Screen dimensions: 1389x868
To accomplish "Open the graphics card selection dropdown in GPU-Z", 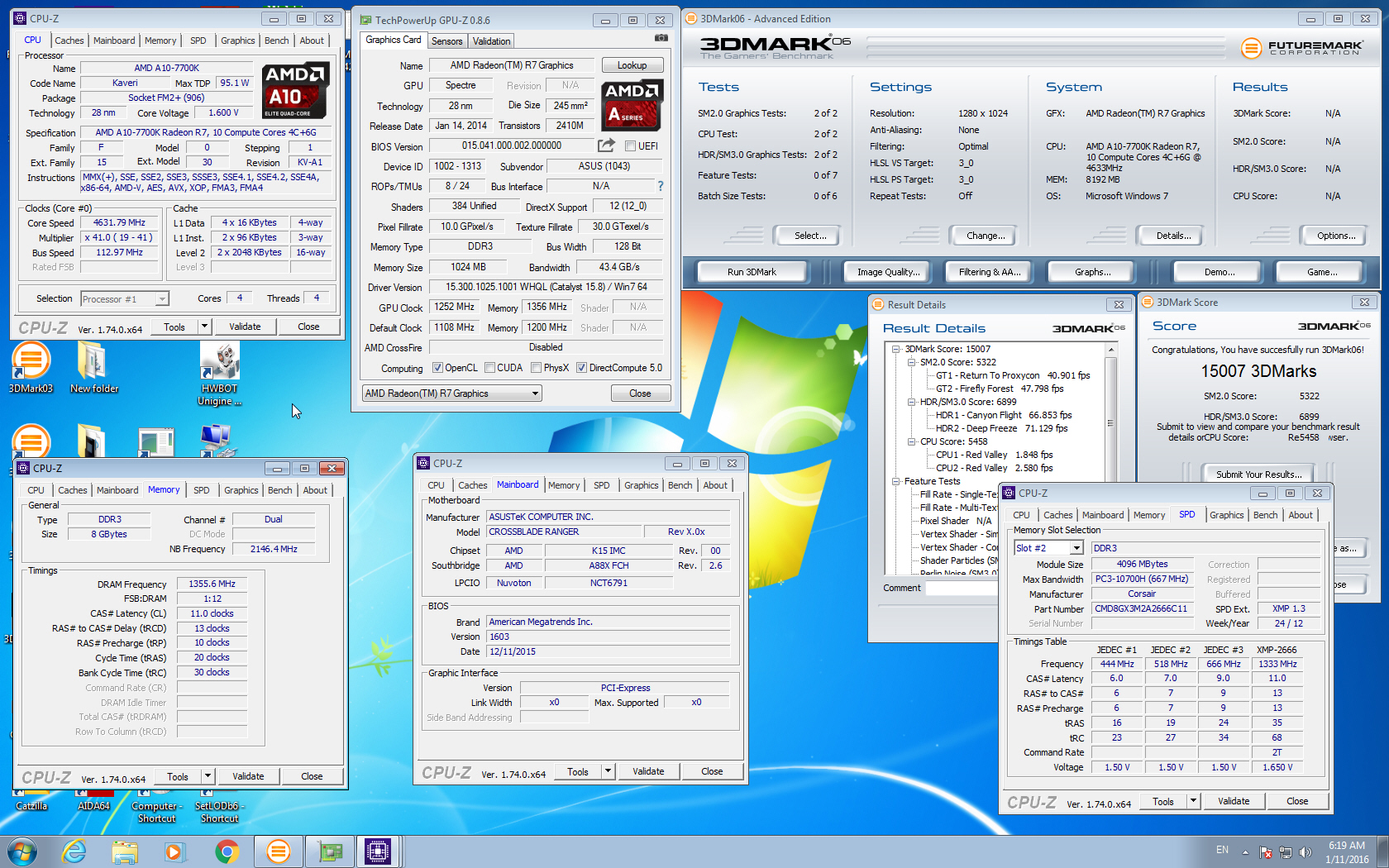I will [451, 393].
